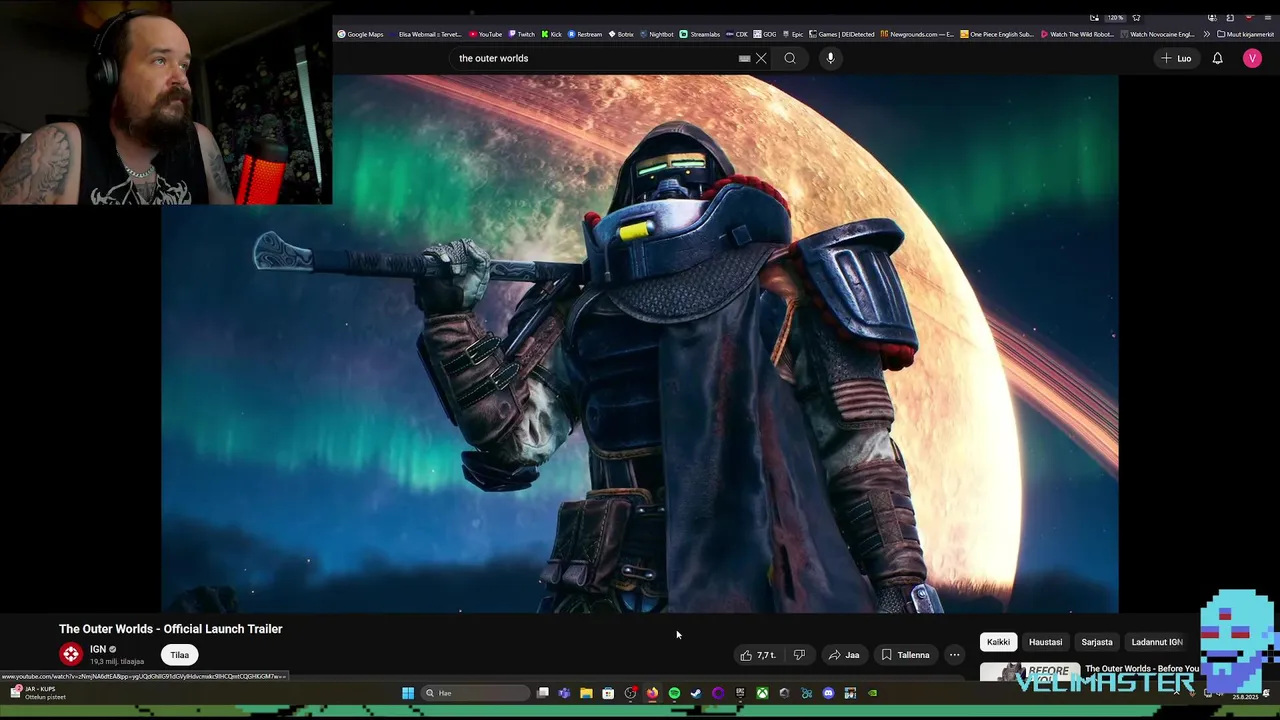Open NVIDIA app from taskbar
The height and width of the screenshot is (720, 1280).
(x=872, y=693)
